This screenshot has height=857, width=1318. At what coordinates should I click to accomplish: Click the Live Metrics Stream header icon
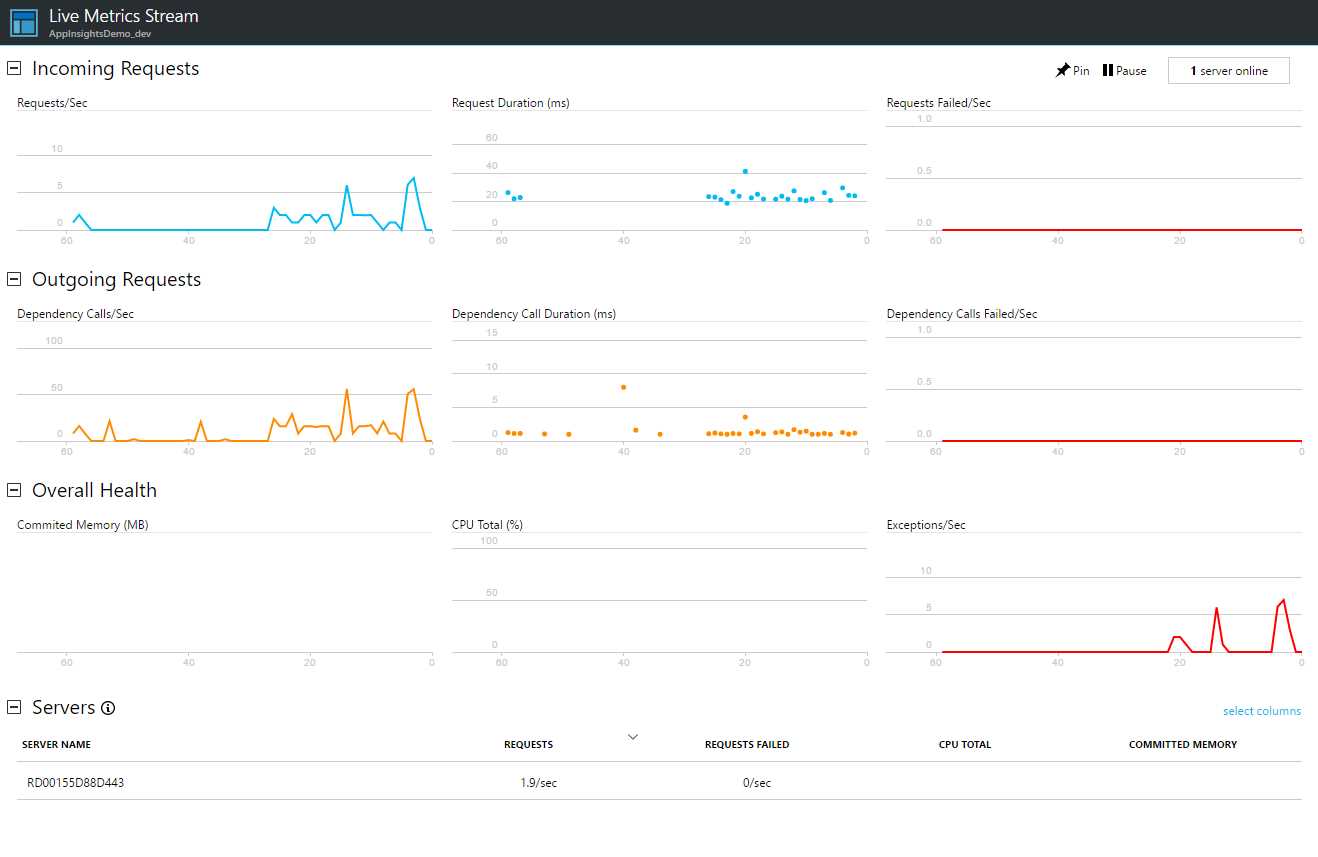coord(22,22)
